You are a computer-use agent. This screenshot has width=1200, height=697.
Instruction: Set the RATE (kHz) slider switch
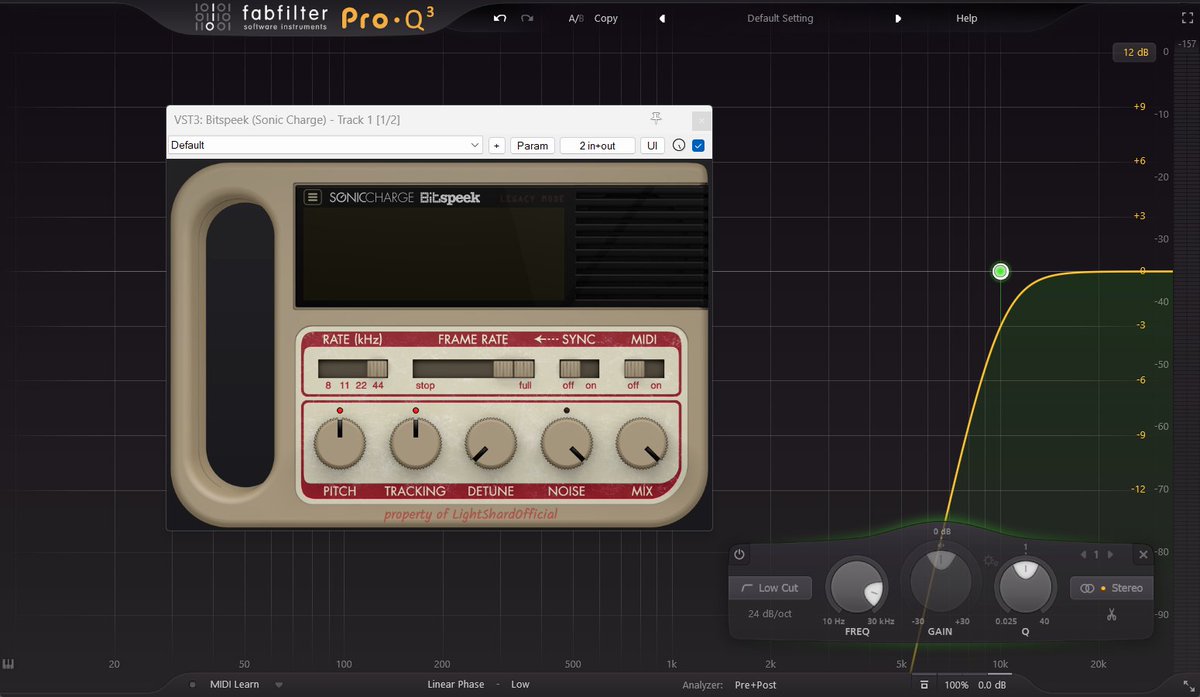[353, 368]
